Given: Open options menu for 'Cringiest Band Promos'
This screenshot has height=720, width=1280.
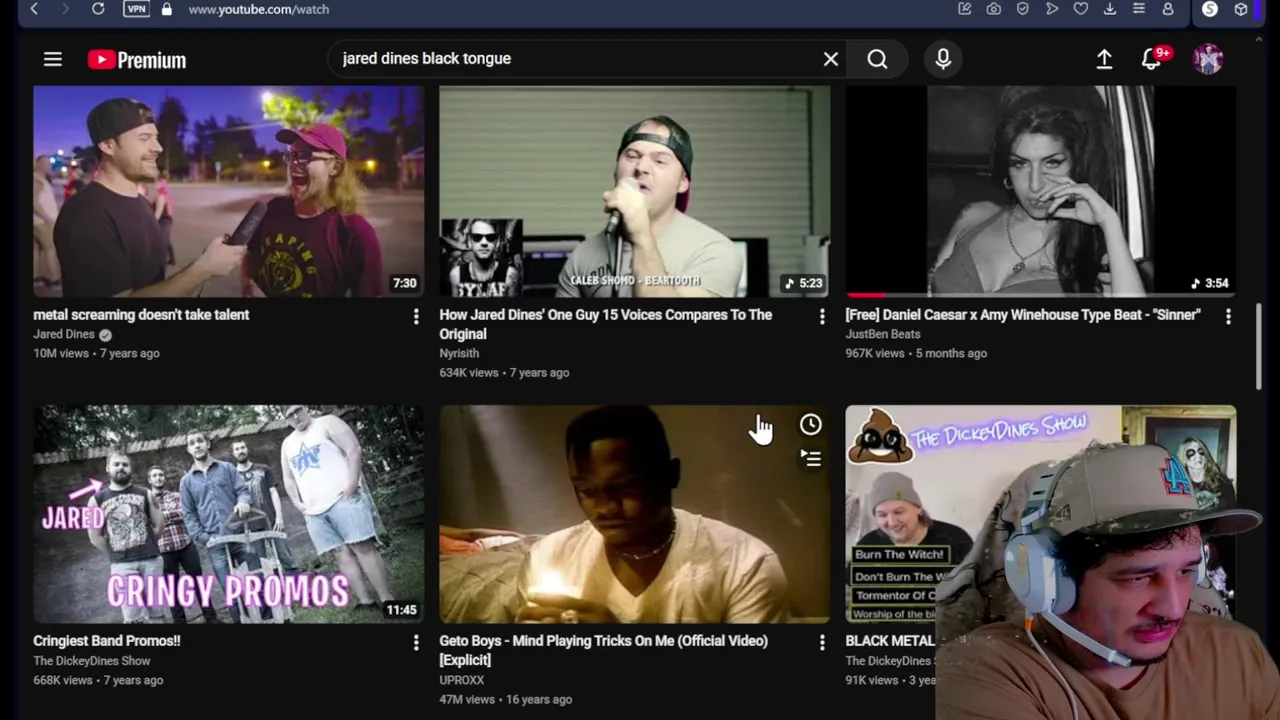Looking at the screenshot, I should pyautogui.click(x=416, y=642).
